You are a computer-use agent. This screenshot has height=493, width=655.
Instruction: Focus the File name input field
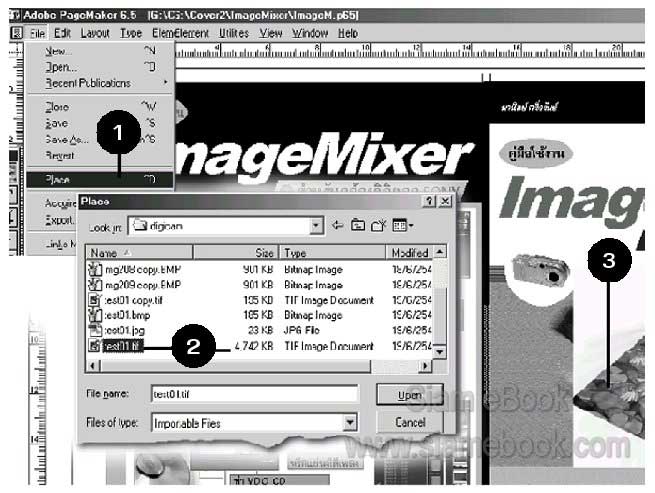(x=254, y=394)
